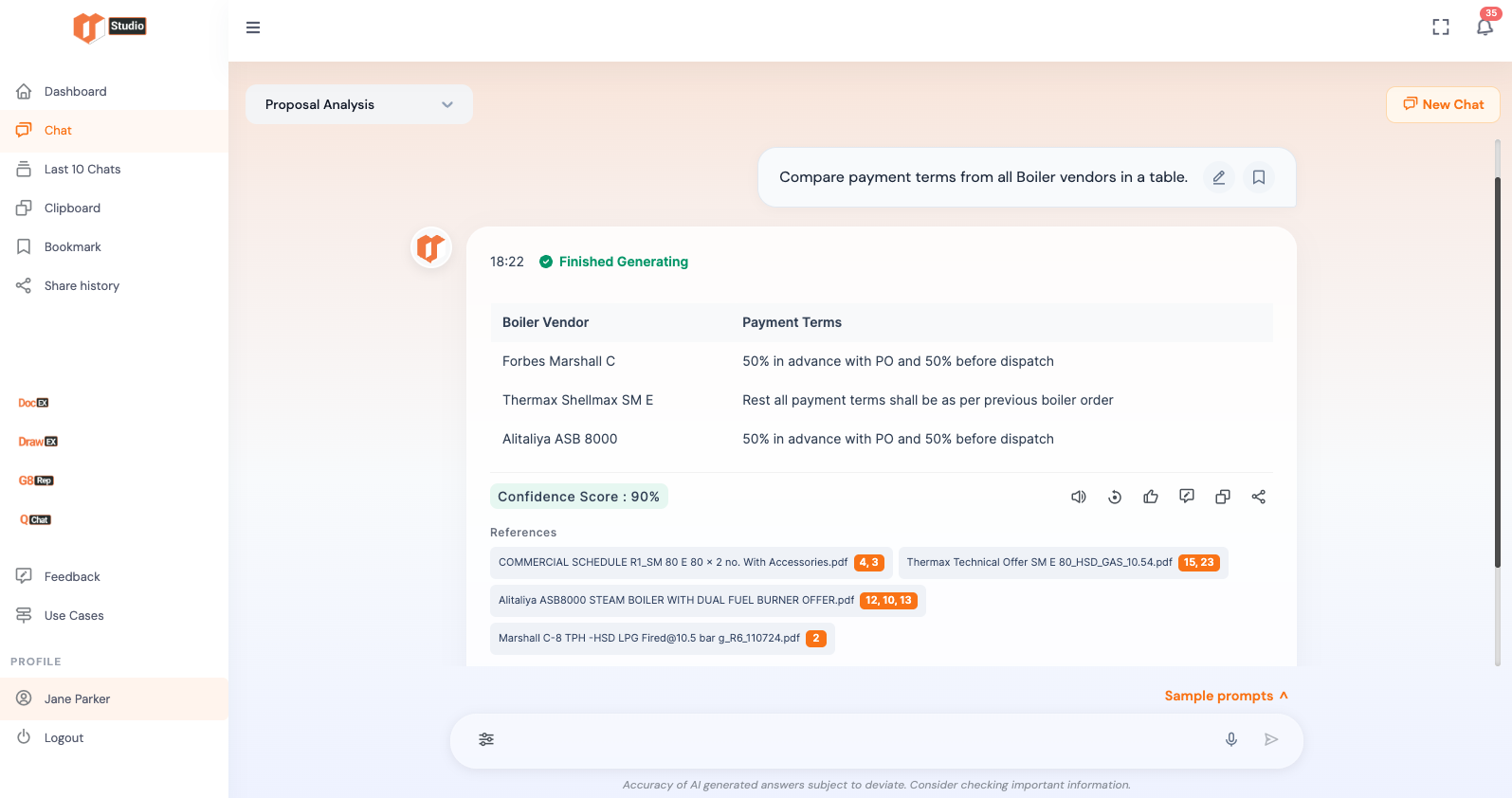Select Chat in the sidebar

(x=114, y=131)
